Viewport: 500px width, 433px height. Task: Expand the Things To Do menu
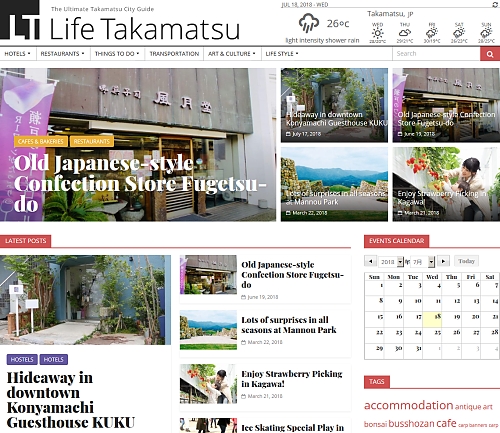coord(117,54)
